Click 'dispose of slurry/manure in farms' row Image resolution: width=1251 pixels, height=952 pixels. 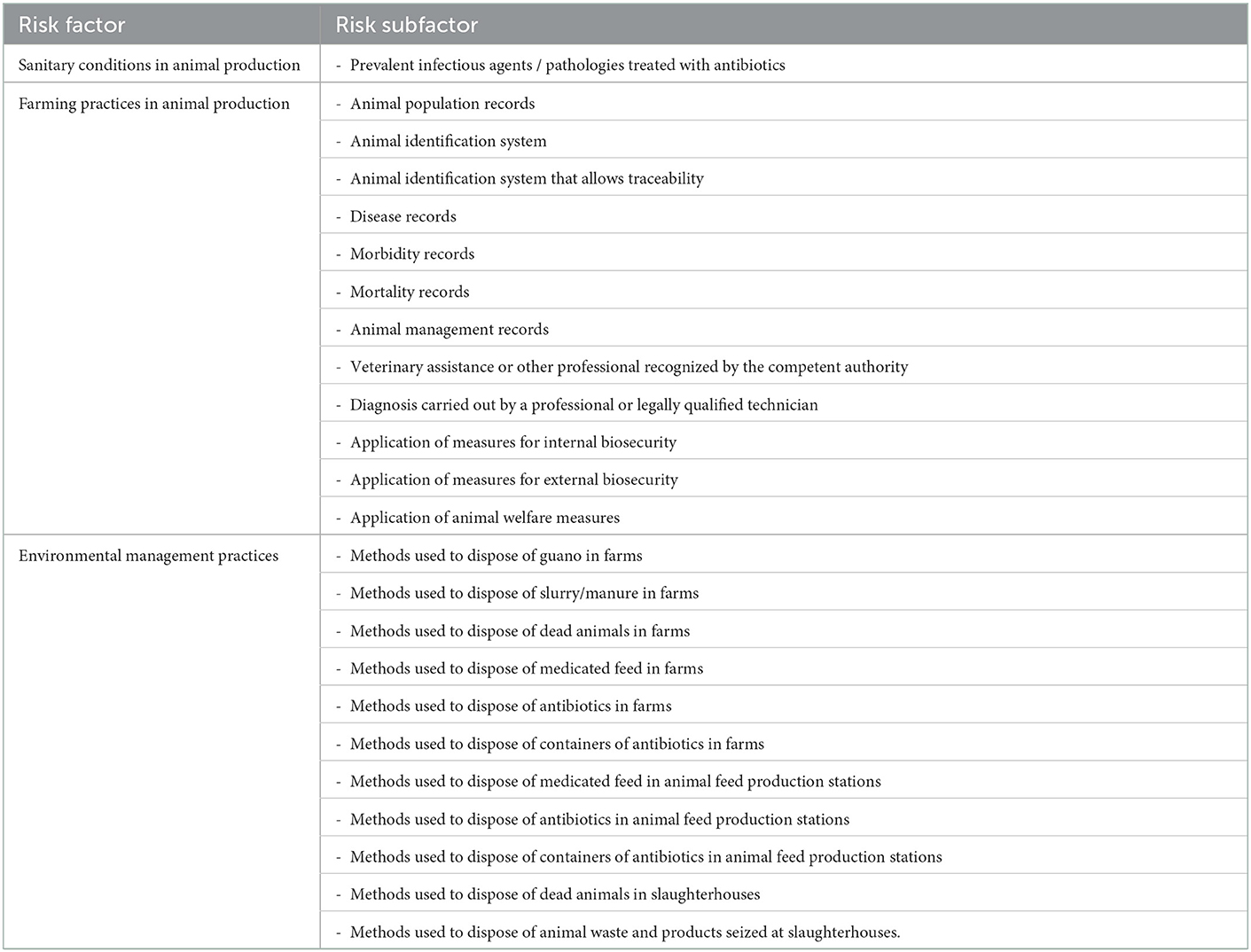[784, 592]
